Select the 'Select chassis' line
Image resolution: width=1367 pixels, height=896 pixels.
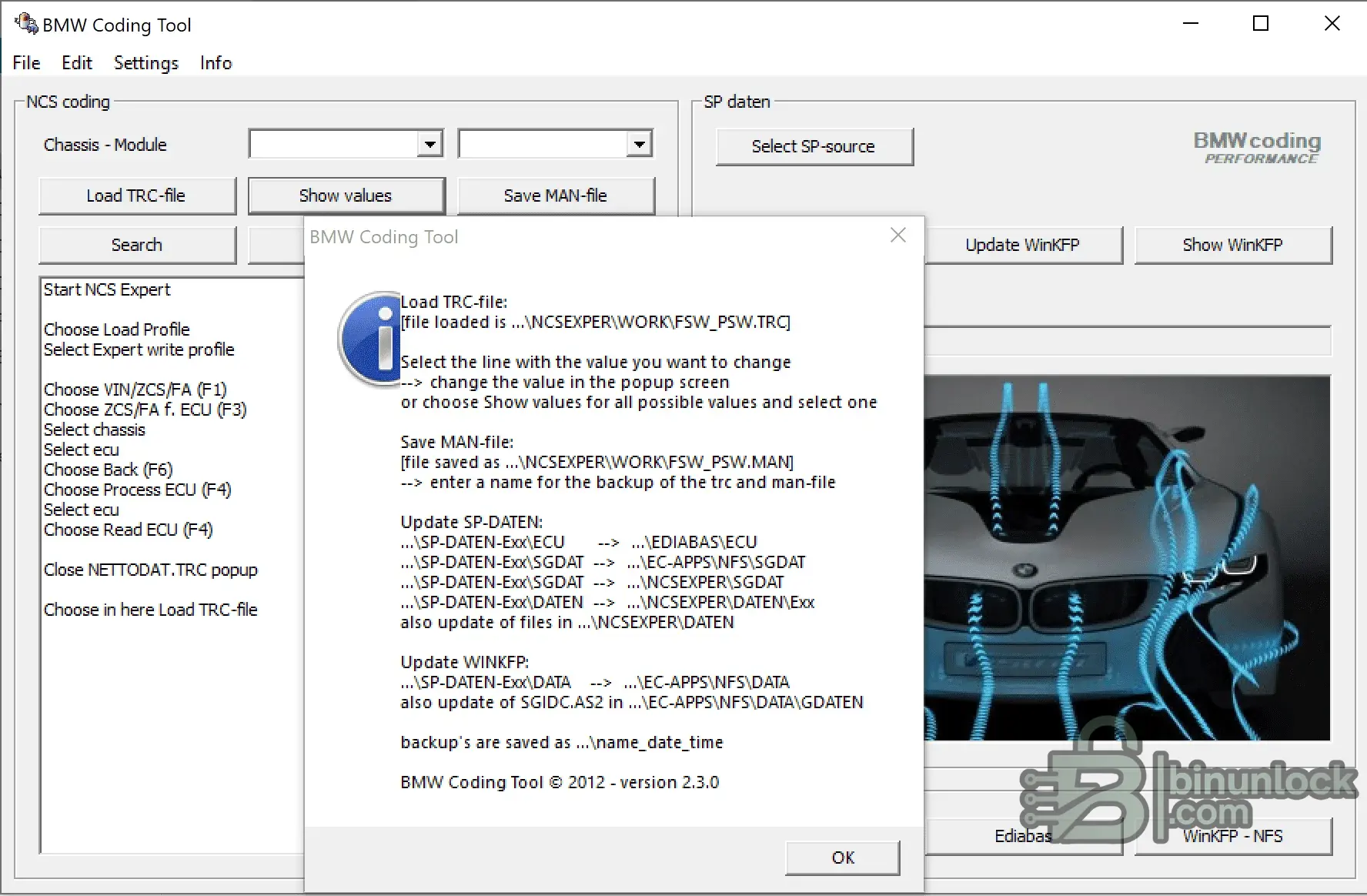[95, 430]
